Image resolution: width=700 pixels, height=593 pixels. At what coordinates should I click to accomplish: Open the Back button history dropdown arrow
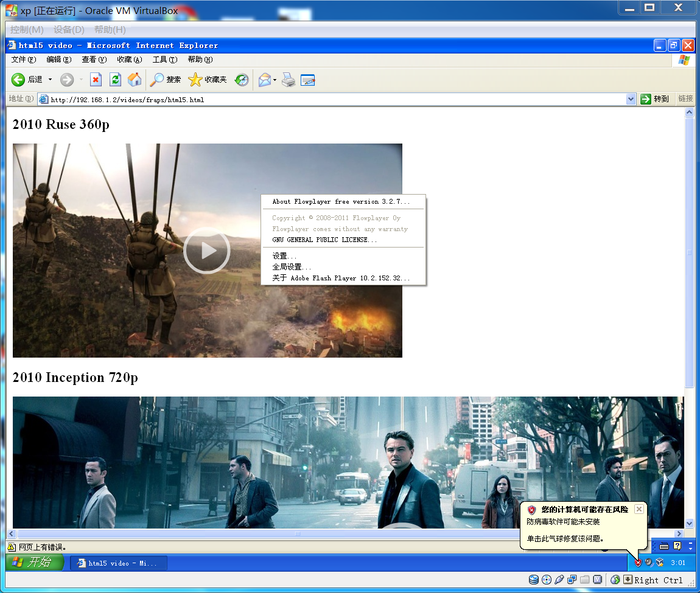click(x=50, y=80)
